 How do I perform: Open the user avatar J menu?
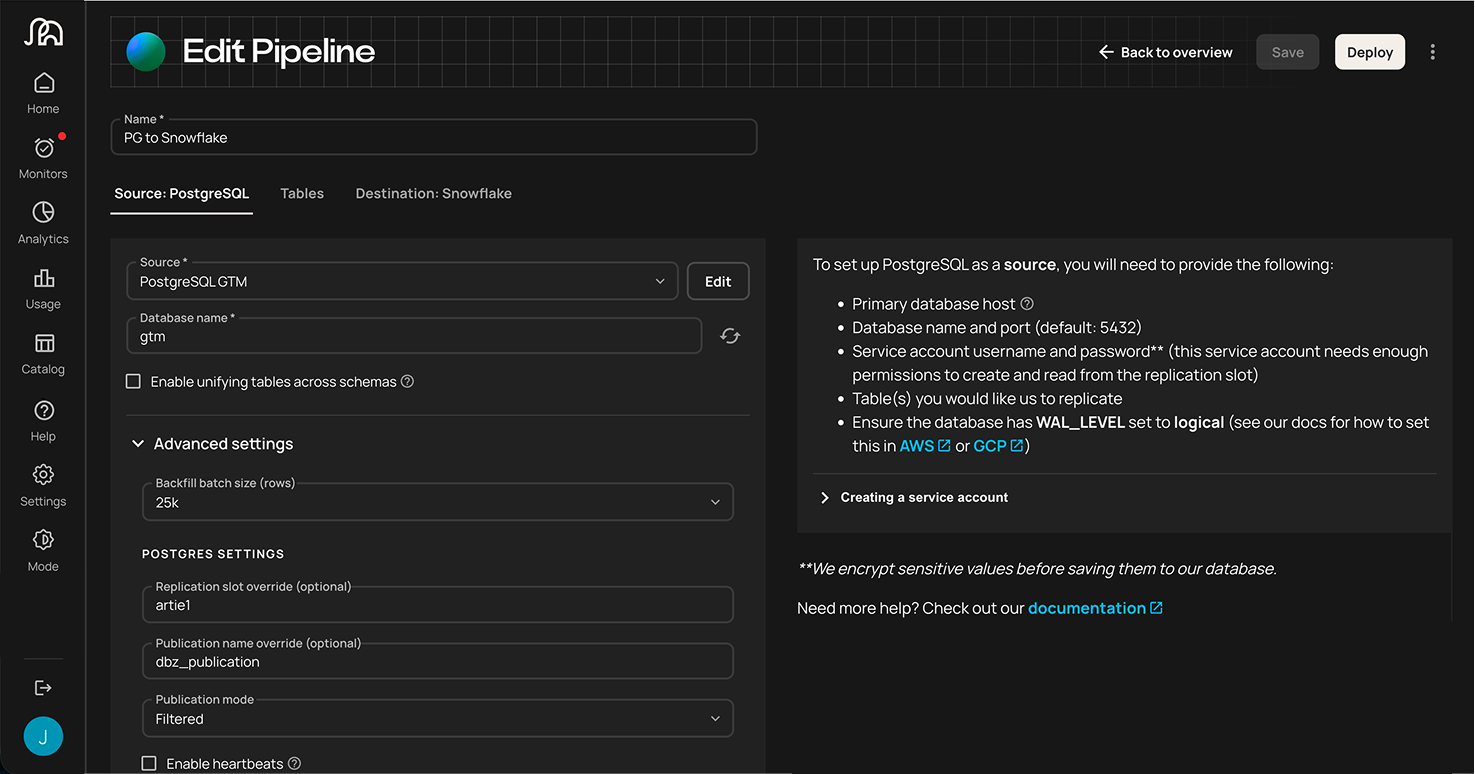(43, 737)
